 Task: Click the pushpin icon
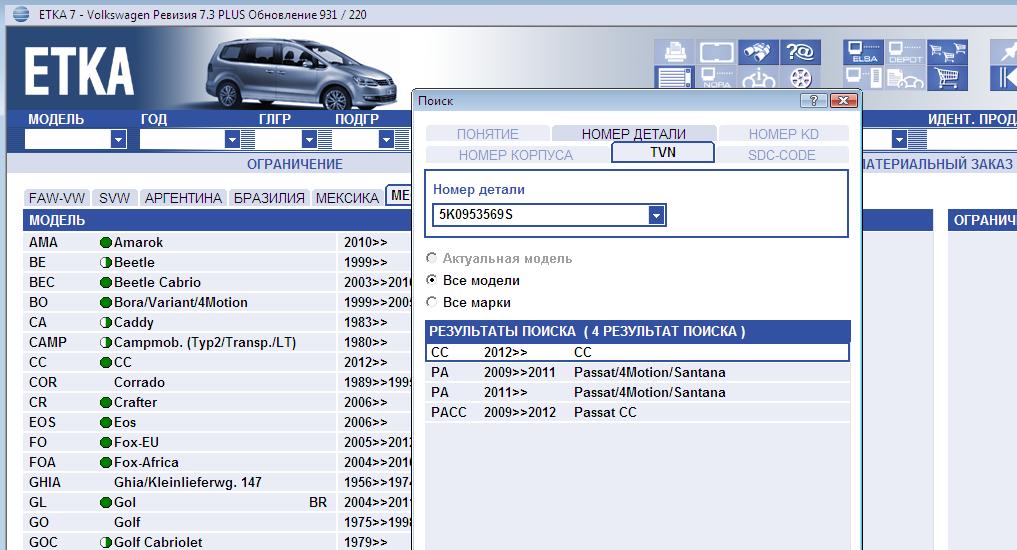(x=1004, y=52)
